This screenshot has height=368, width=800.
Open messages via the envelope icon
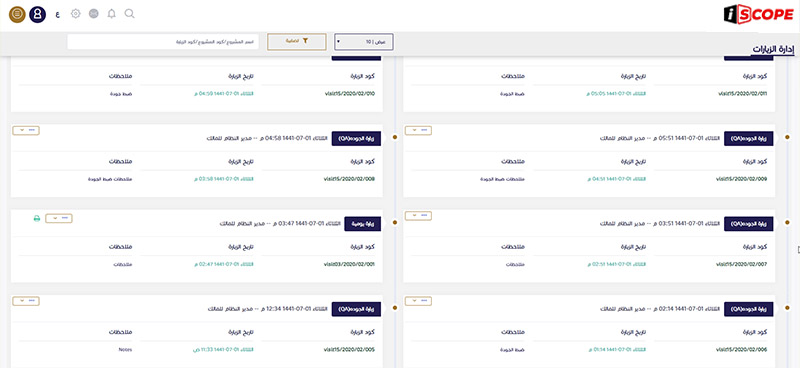coord(93,14)
